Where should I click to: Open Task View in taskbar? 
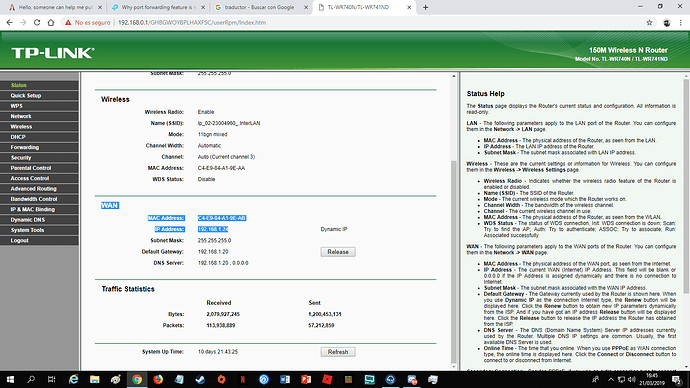coord(51,379)
